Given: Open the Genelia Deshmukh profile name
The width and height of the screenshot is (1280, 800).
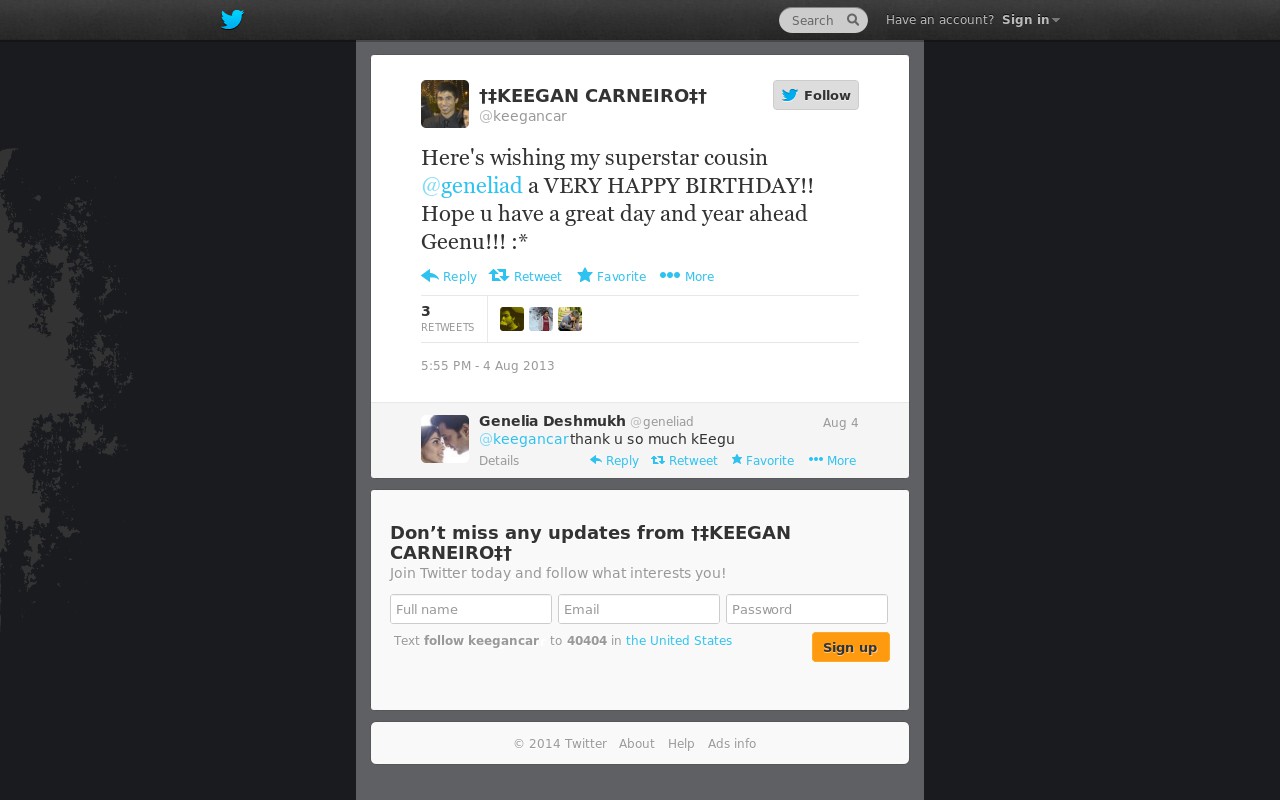Looking at the screenshot, I should click(x=552, y=421).
